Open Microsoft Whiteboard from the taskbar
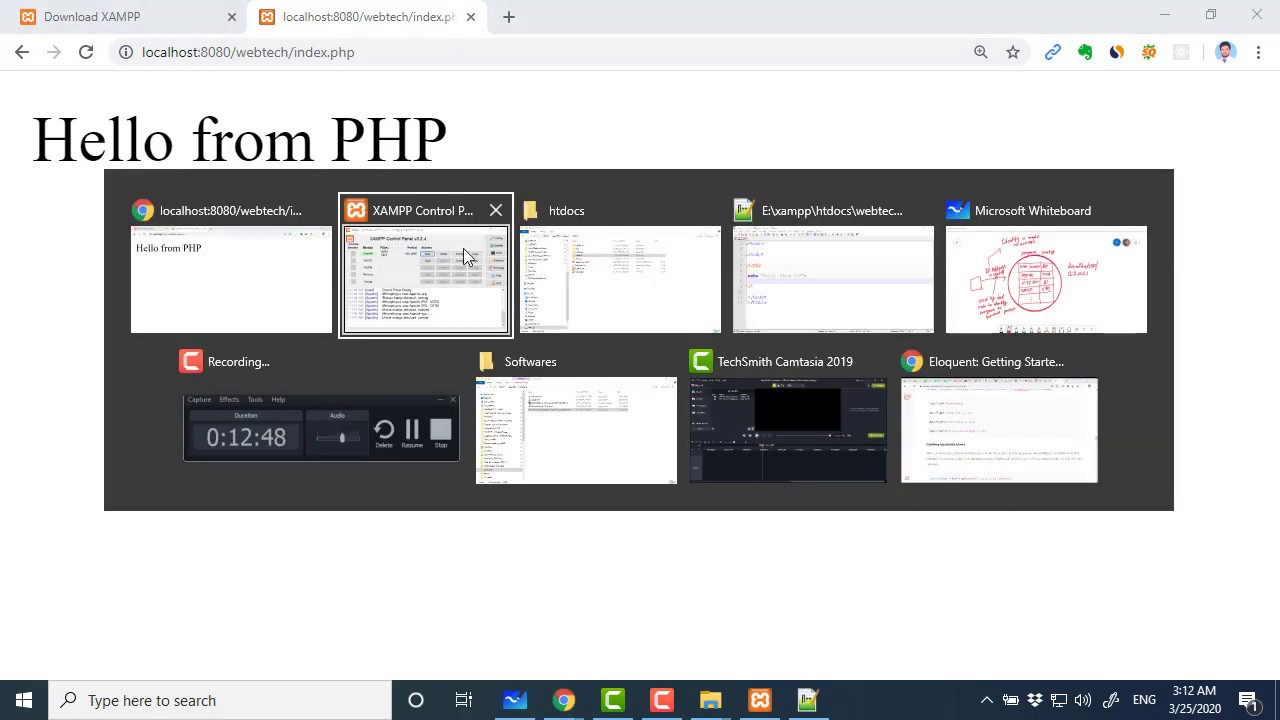The width and height of the screenshot is (1280, 720). pos(515,700)
